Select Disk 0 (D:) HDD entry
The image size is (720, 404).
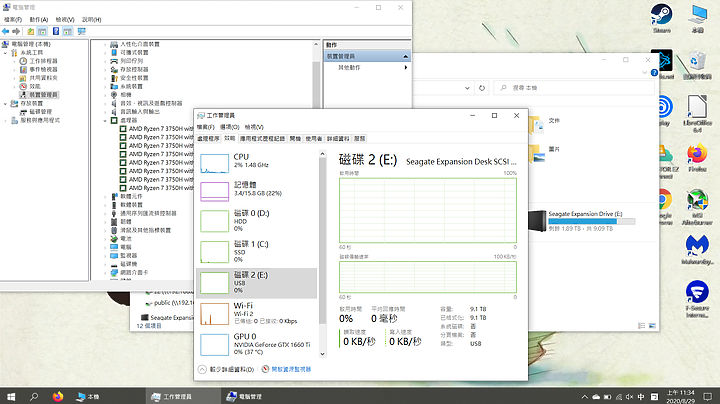[257, 221]
